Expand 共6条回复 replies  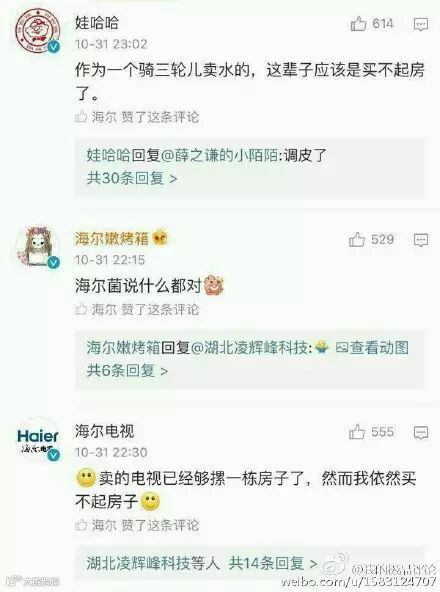(x=127, y=371)
